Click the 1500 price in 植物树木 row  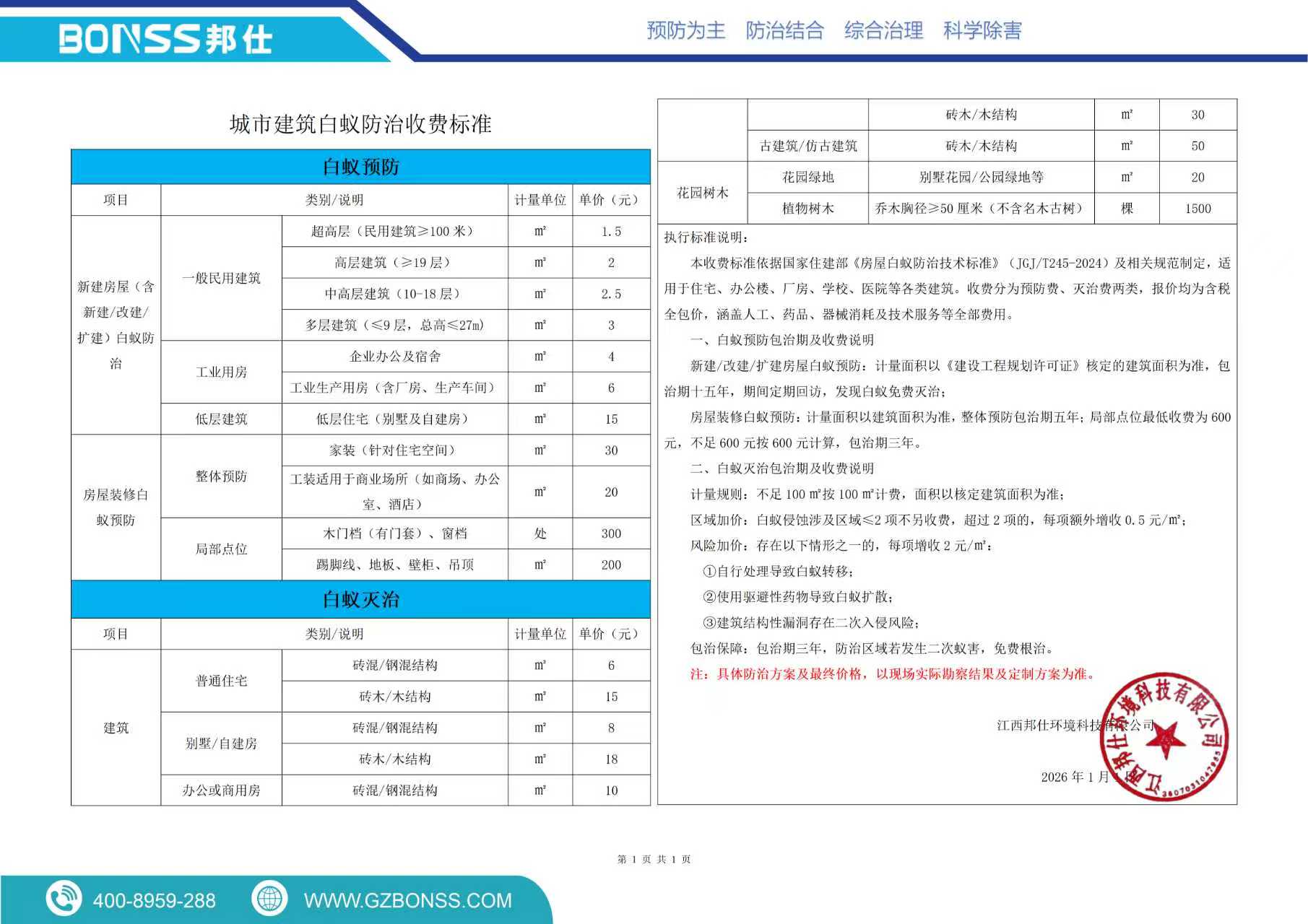tap(1197, 209)
